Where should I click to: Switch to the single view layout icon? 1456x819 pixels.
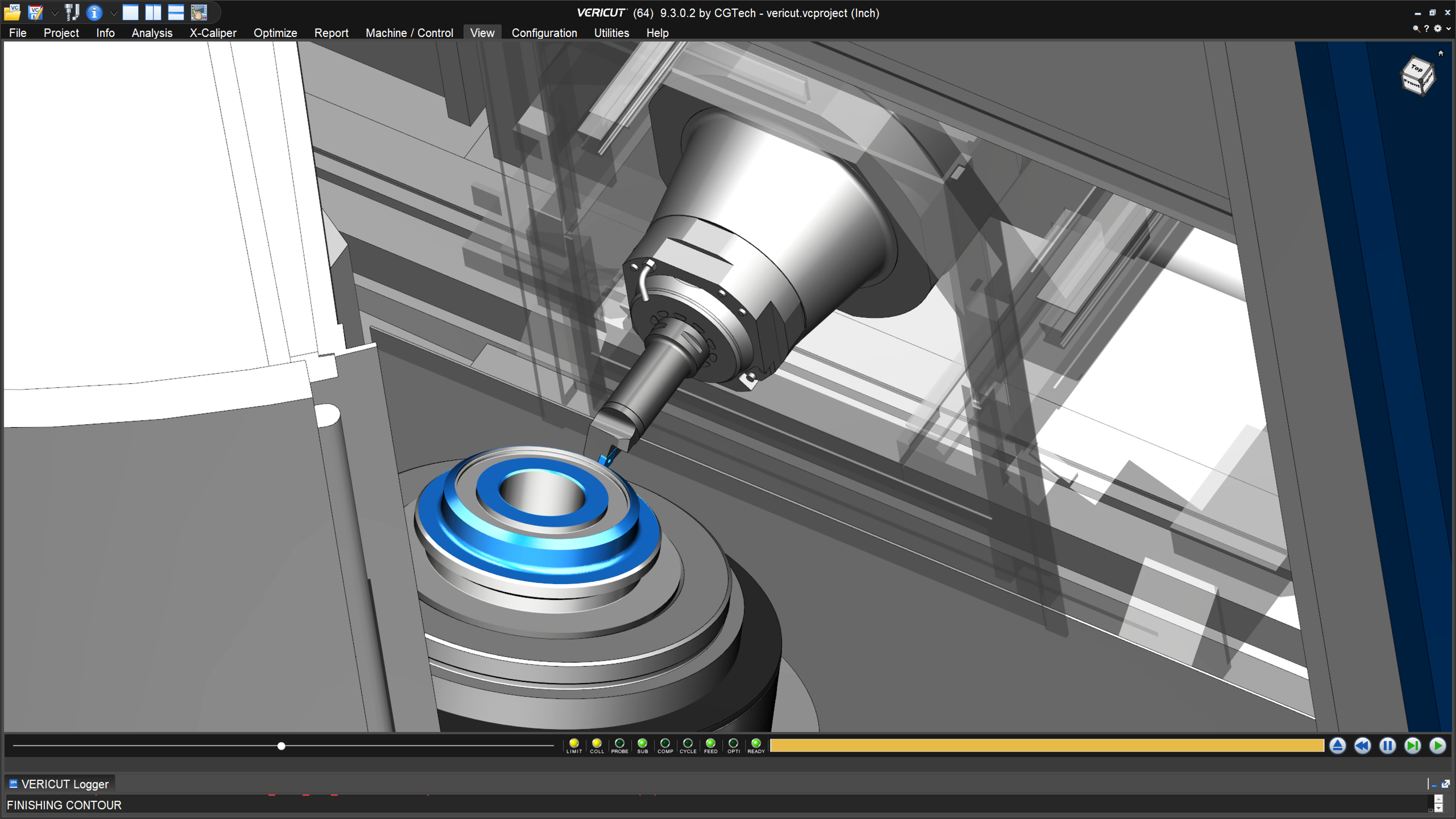pyautogui.click(x=131, y=12)
